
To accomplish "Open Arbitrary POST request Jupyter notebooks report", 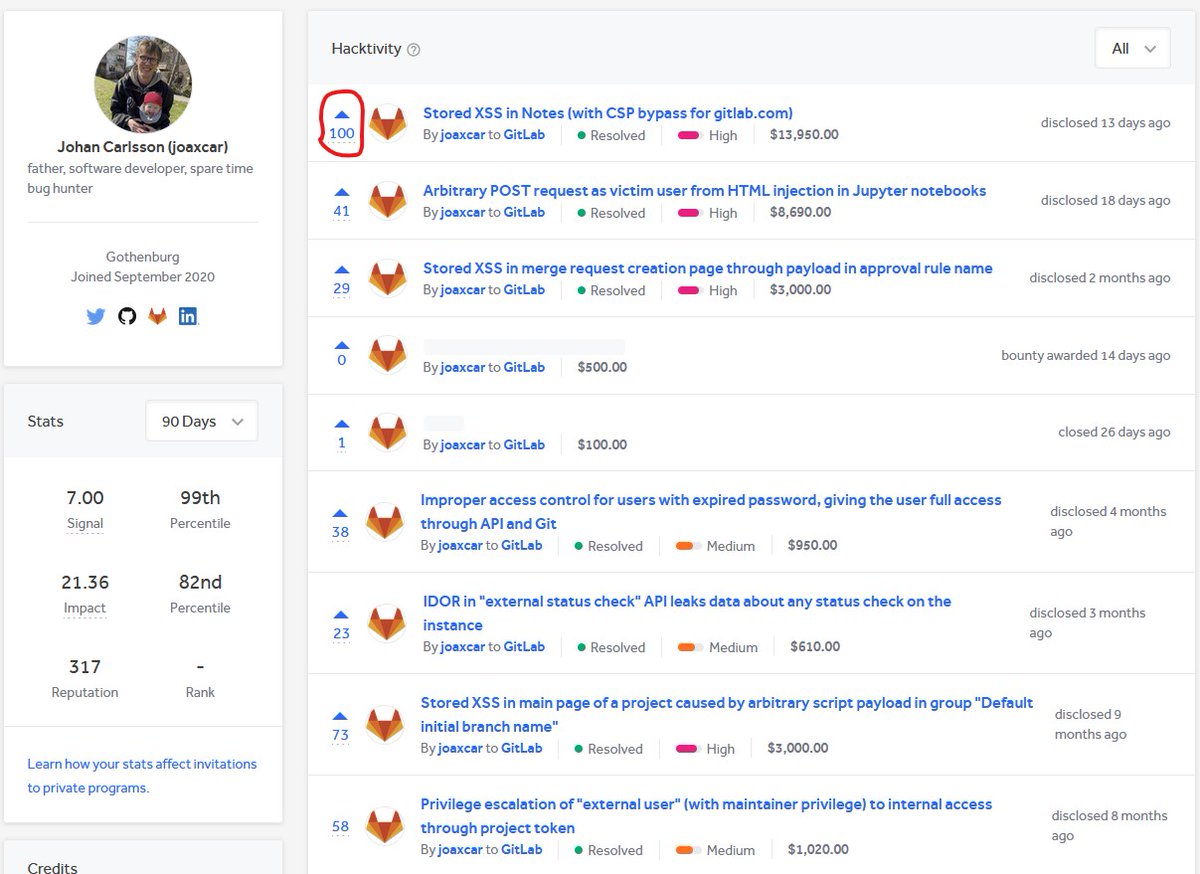I will point(705,190).
